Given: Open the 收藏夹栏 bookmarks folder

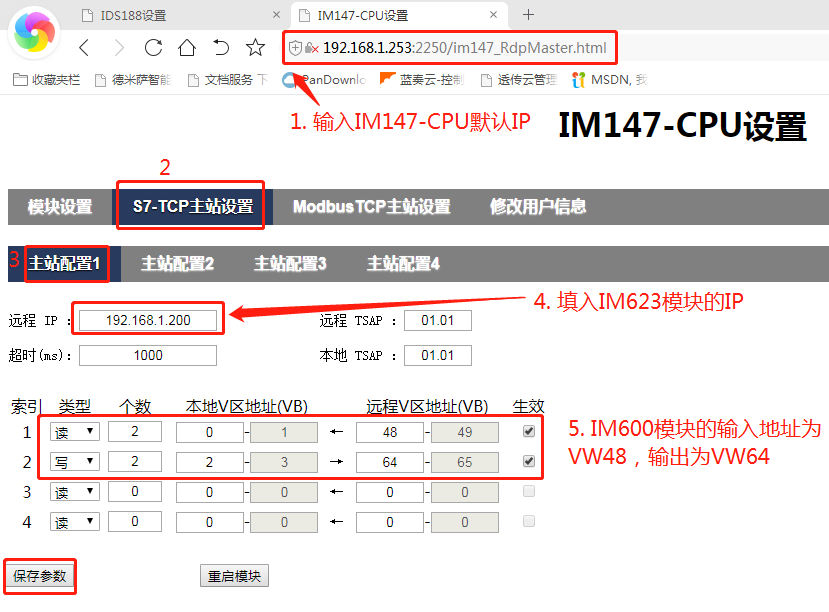Looking at the screenshot, I should coord(47,80).
